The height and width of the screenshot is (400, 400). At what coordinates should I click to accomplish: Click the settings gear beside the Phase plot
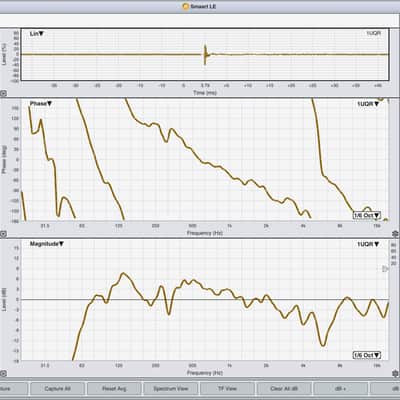(x=395, y=234)
